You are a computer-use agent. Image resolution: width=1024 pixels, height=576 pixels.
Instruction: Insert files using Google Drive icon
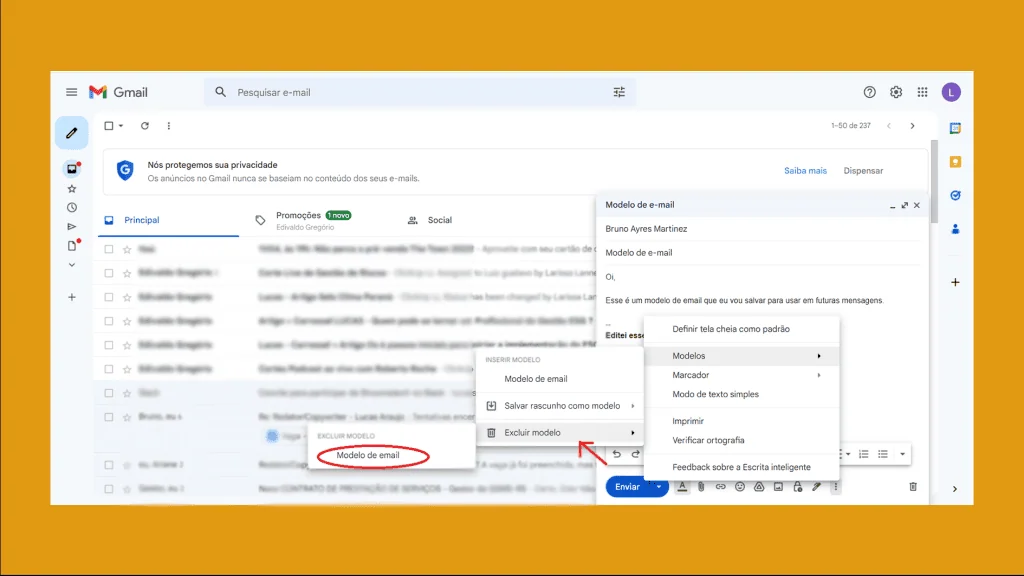coord(758,487)
